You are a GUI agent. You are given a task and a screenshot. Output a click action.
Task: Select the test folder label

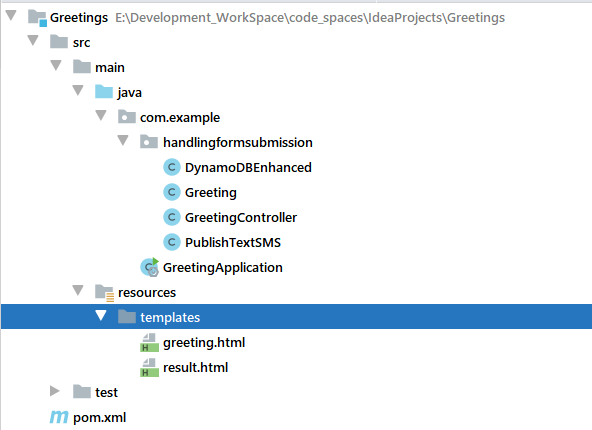coord(106,392)
